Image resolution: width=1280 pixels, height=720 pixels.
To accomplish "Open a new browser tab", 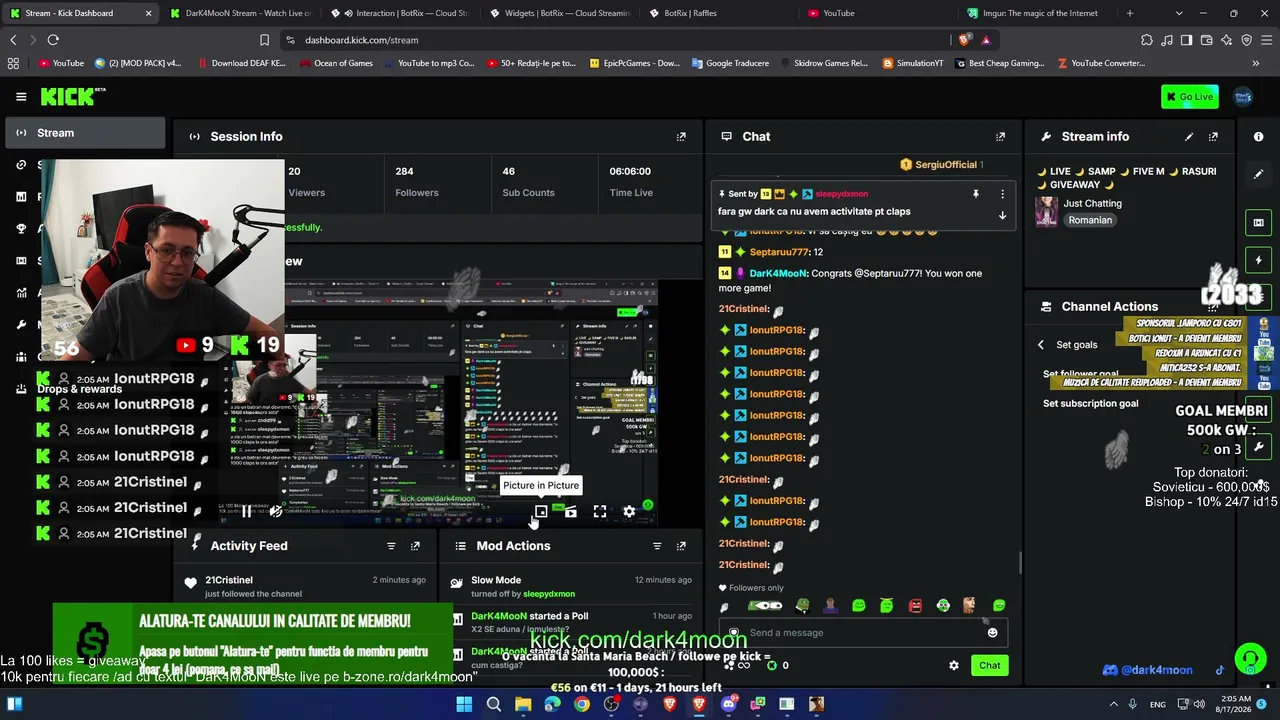I will point(1130,13).
